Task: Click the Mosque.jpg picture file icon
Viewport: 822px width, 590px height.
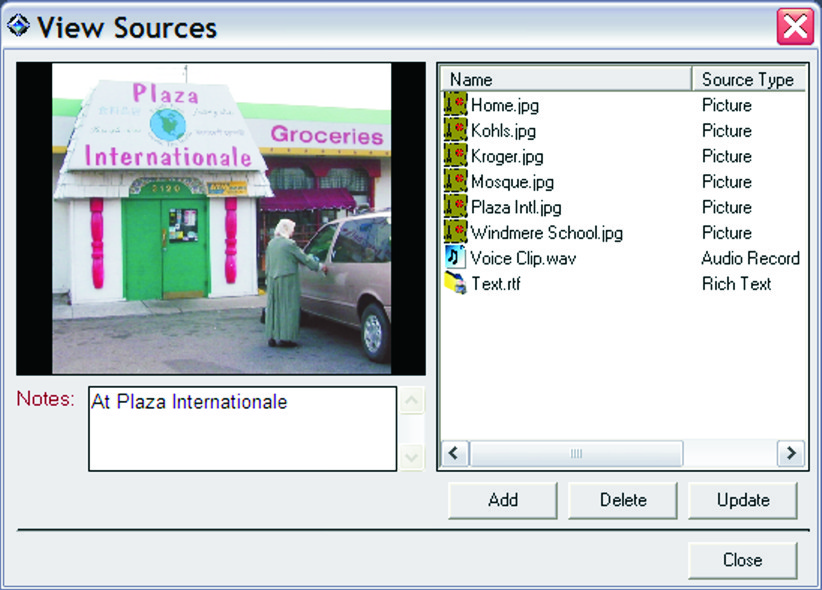Action: 455,182
